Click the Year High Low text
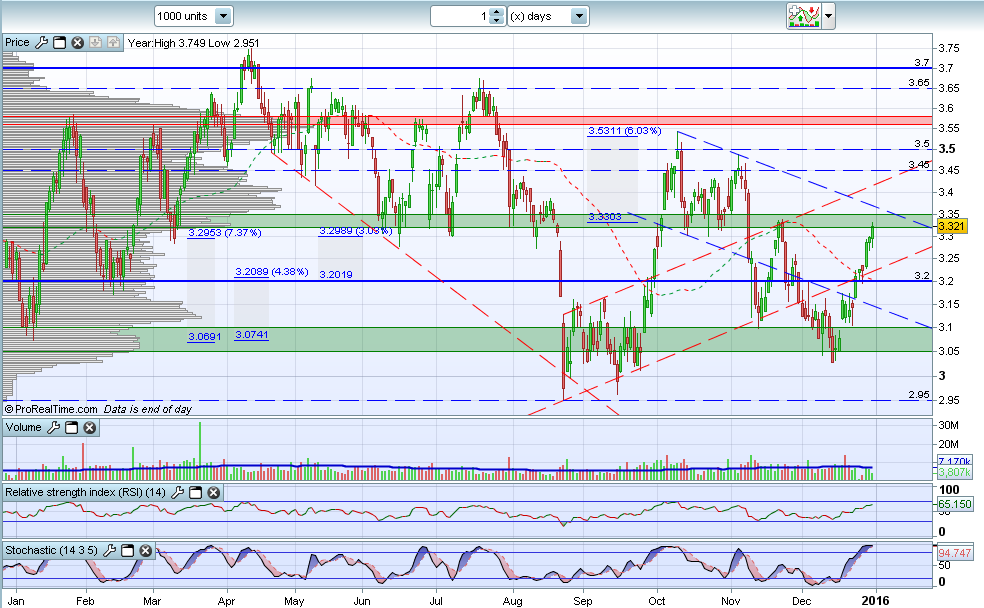The width and height of the screenshot is (984, 608). tap(193, 43)
